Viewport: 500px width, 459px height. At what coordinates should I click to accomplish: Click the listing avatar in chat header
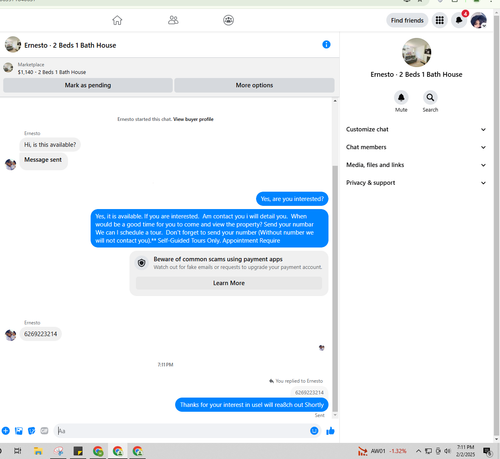(13, 45)
